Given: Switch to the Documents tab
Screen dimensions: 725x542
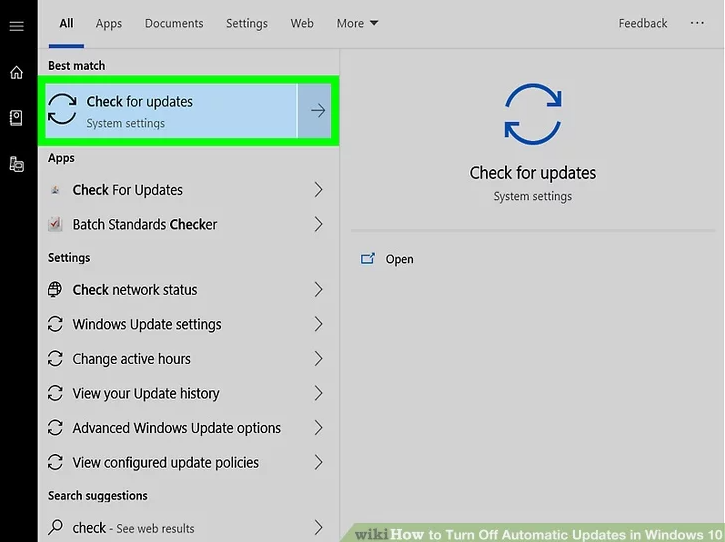Looking at the screenshot, I should tap(173, 23).
